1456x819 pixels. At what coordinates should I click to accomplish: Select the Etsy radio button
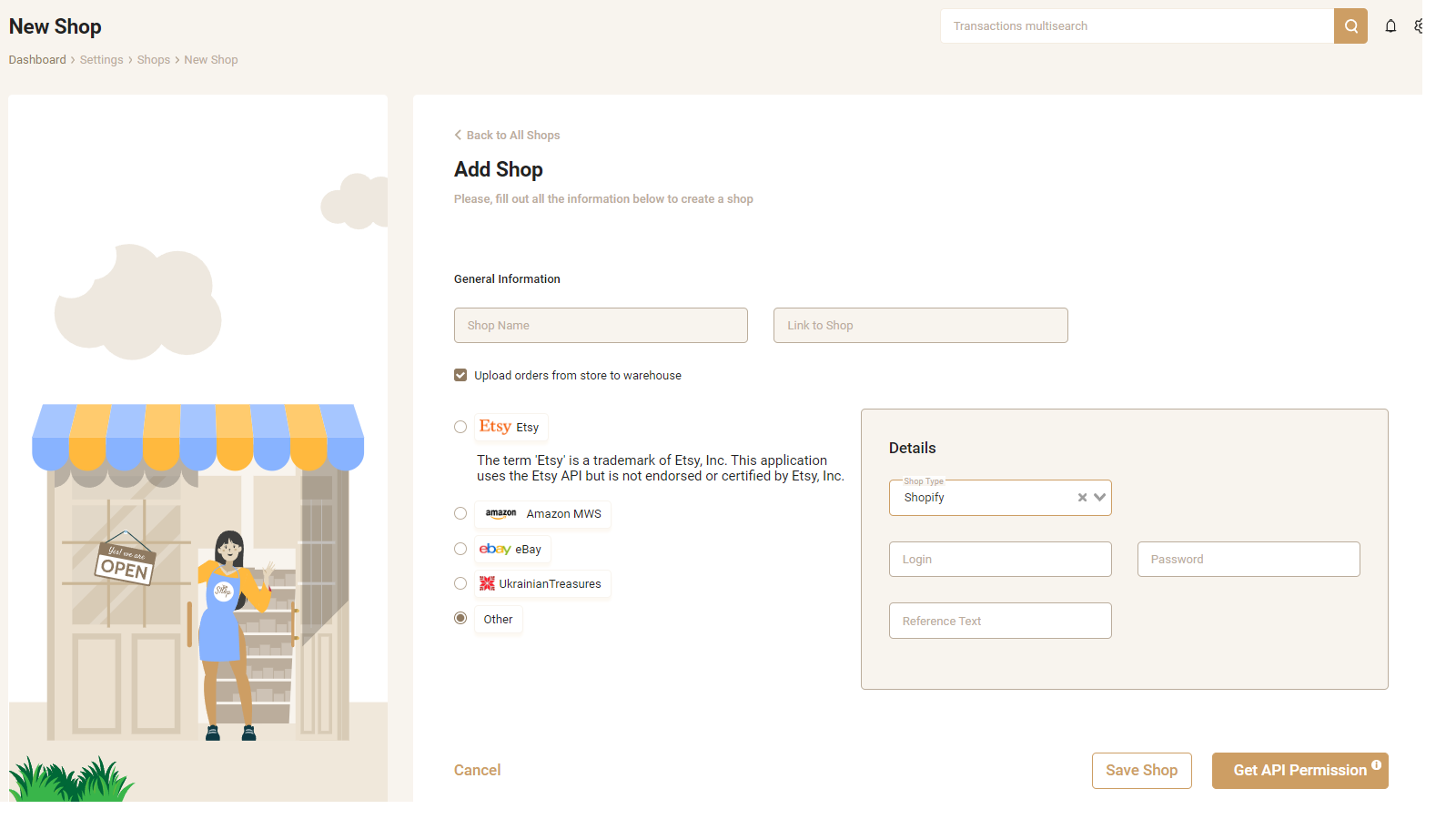click(460, 427)
